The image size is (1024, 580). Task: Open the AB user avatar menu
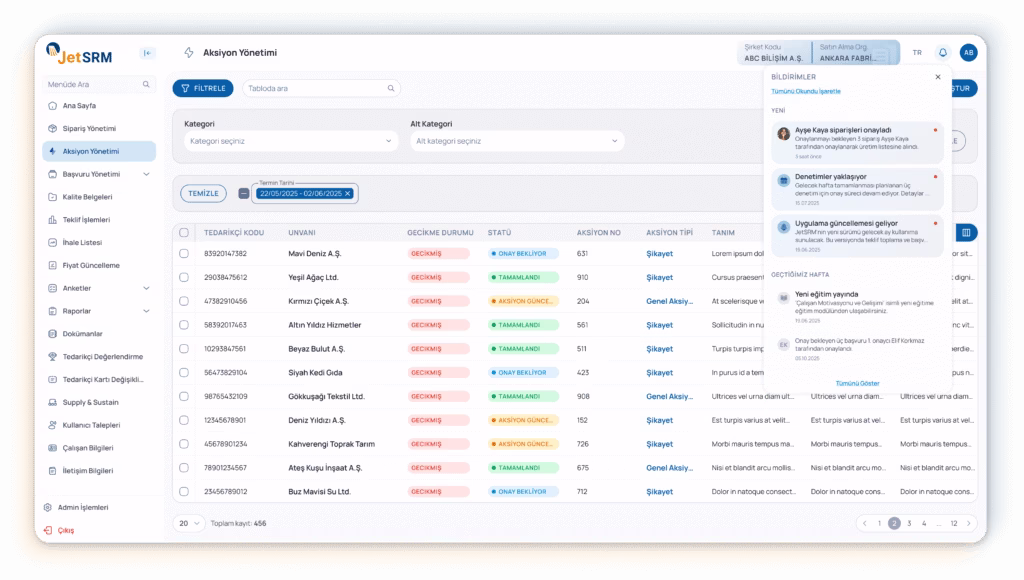click(968, 53)
